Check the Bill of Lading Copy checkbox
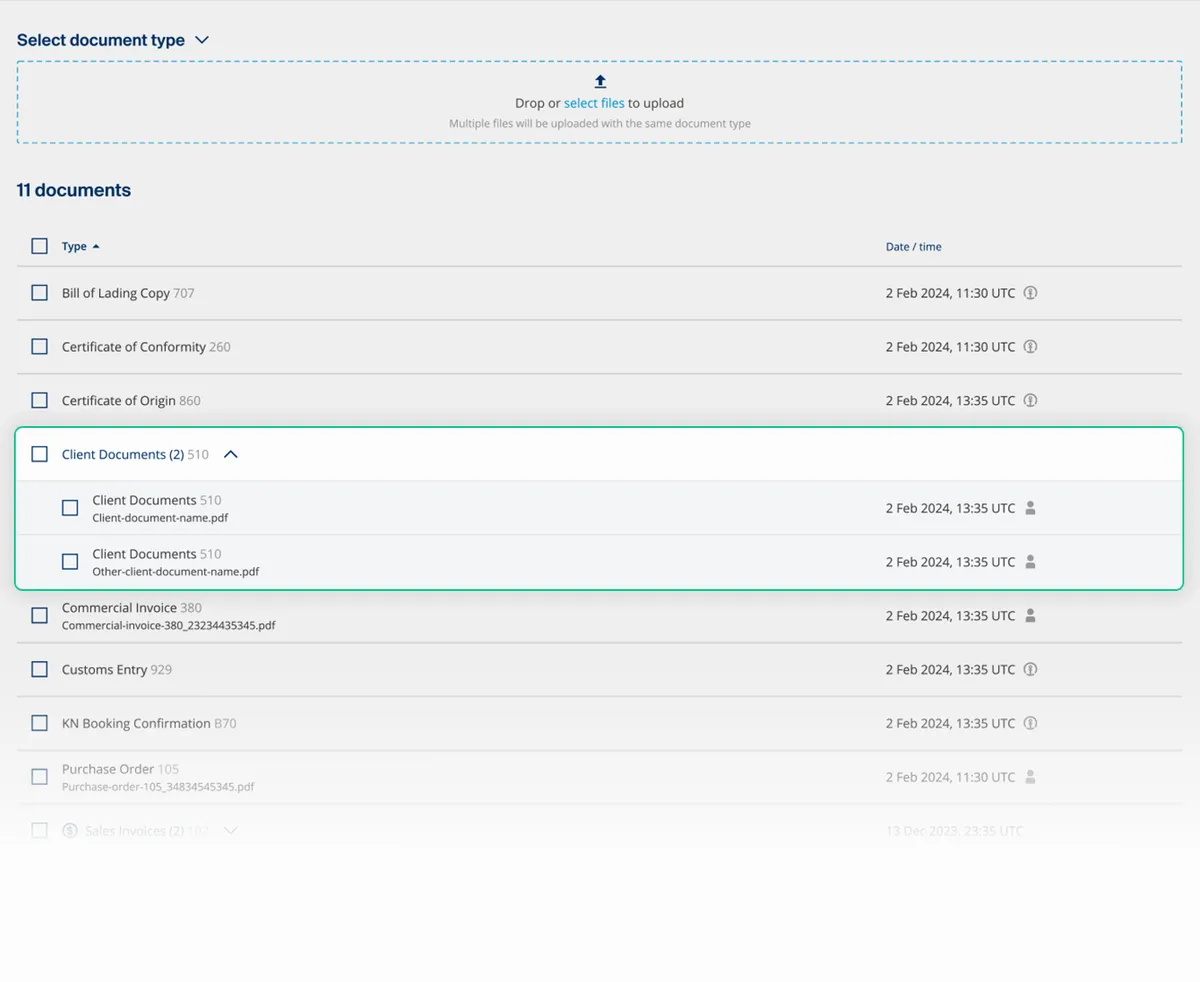Viewport: 1200px width, 982px height. (x=39, y=292)
